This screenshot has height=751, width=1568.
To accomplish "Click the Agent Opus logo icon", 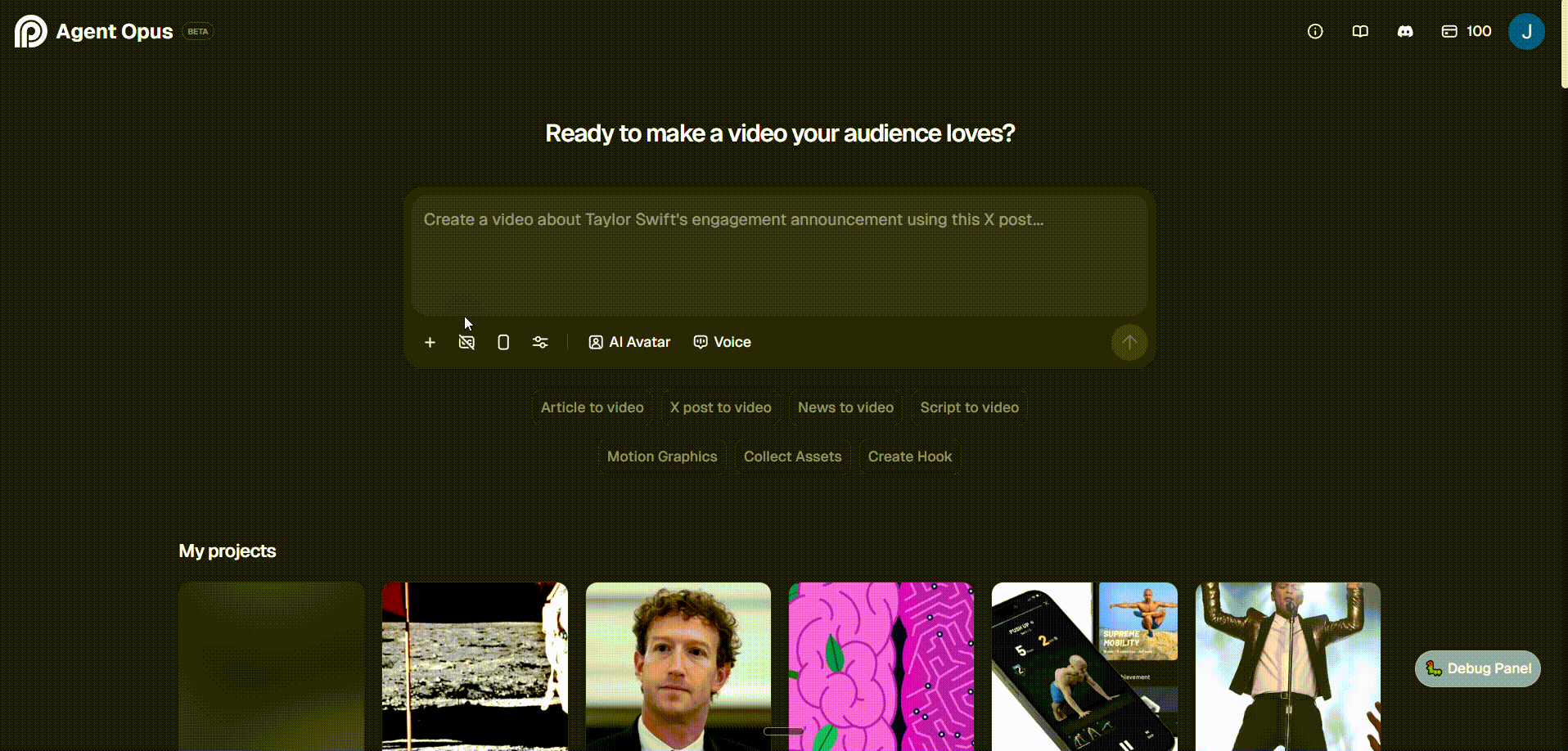I will point(31,31).
